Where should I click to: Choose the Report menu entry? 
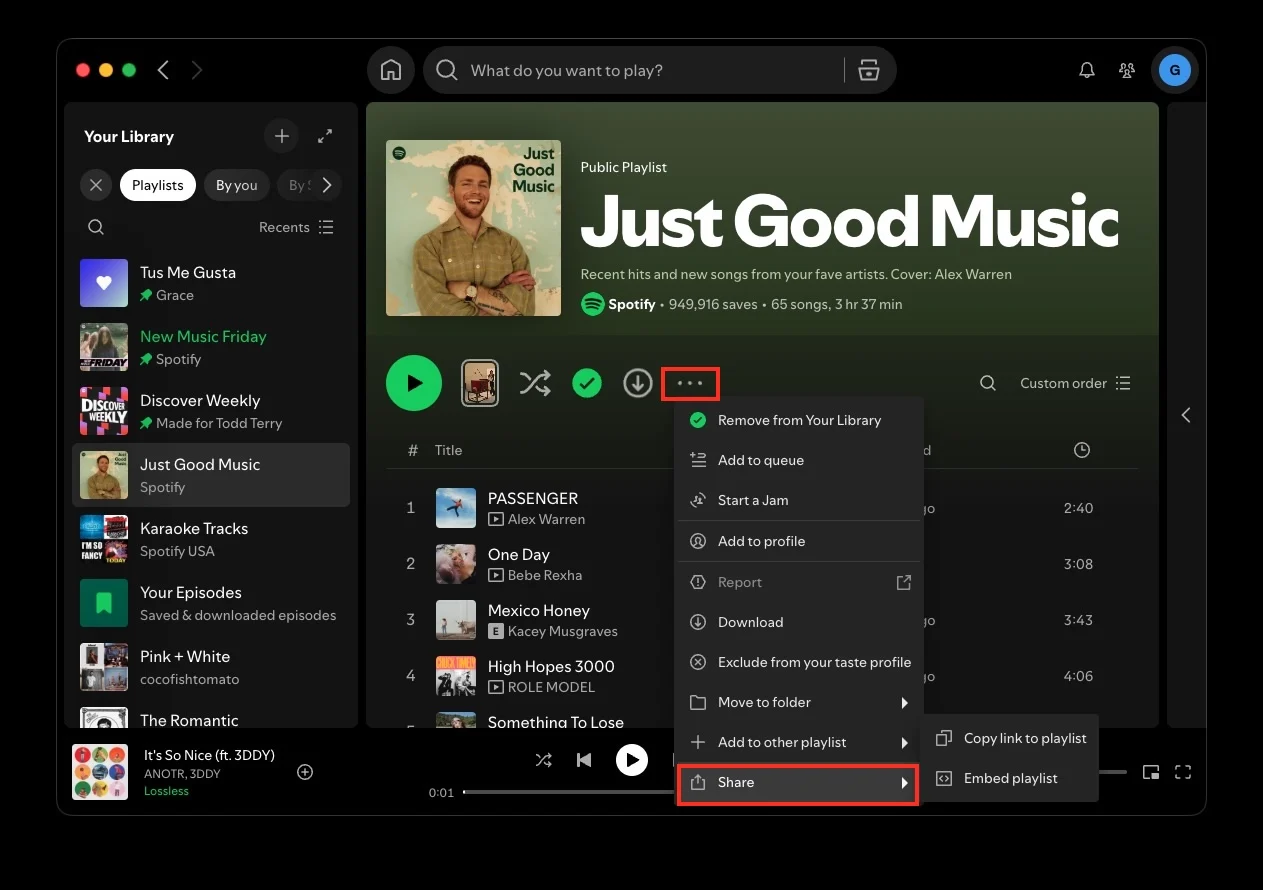(x=799, y=582)
